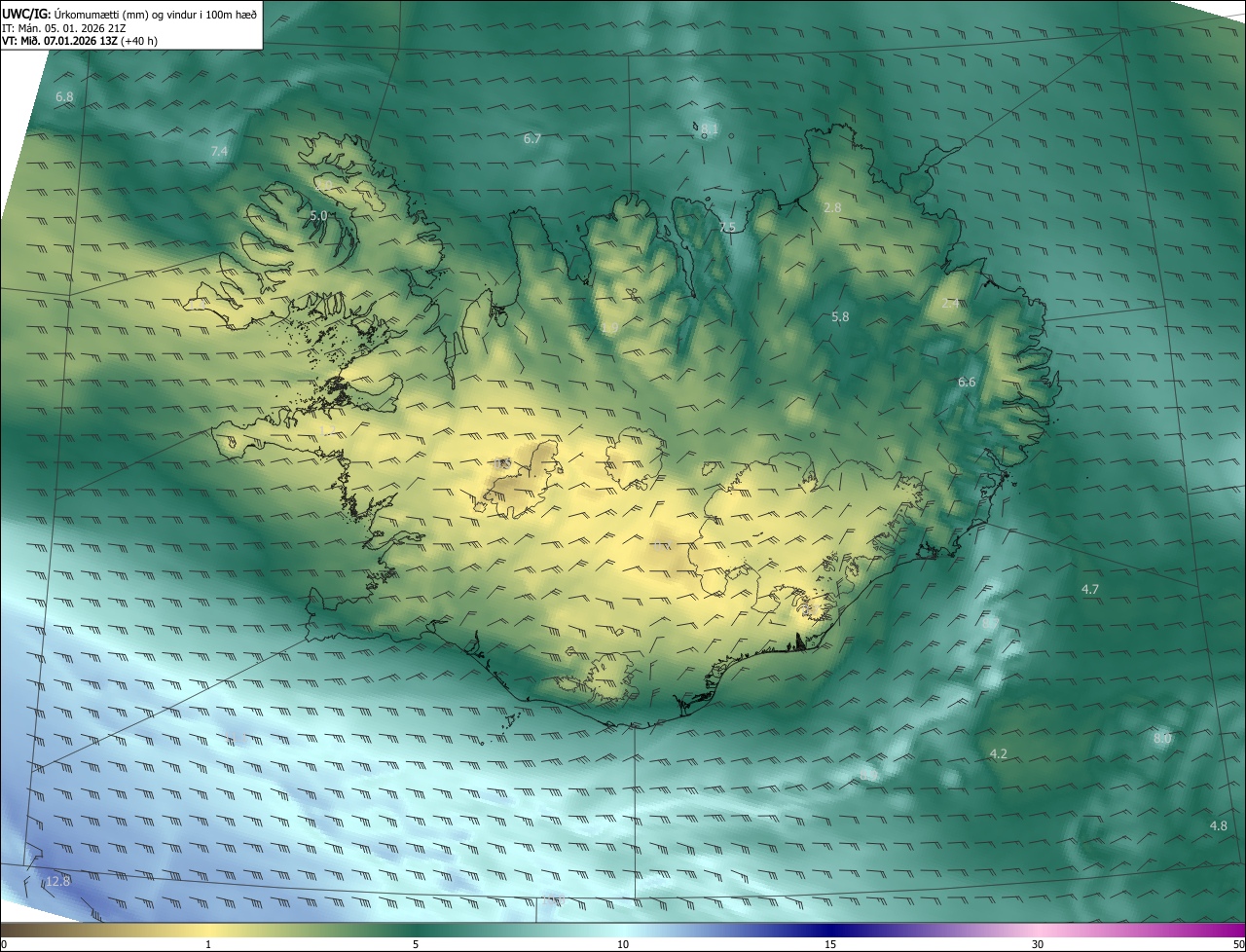The width and height of the screenshot is (1246, 952).
Task: Click the 2.4 precipitation value label
Action: click(x=951, y=304)
